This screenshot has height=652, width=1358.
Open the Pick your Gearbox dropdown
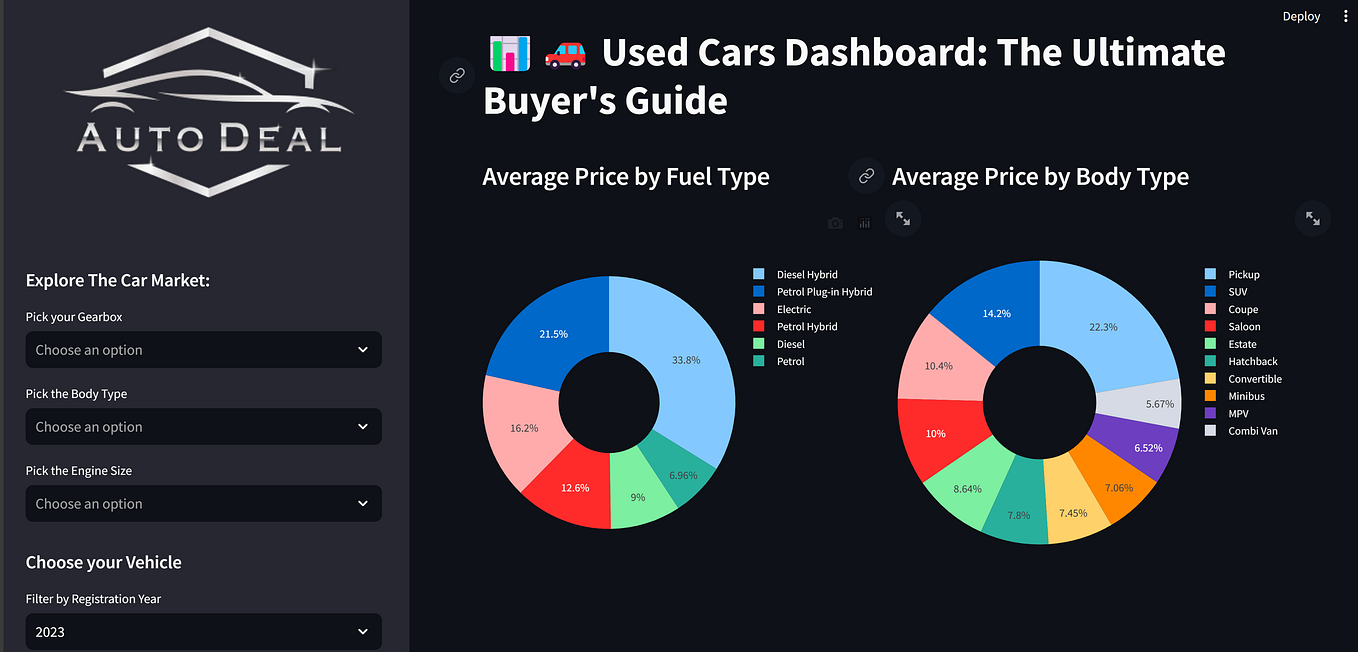[x=203, y=349]
